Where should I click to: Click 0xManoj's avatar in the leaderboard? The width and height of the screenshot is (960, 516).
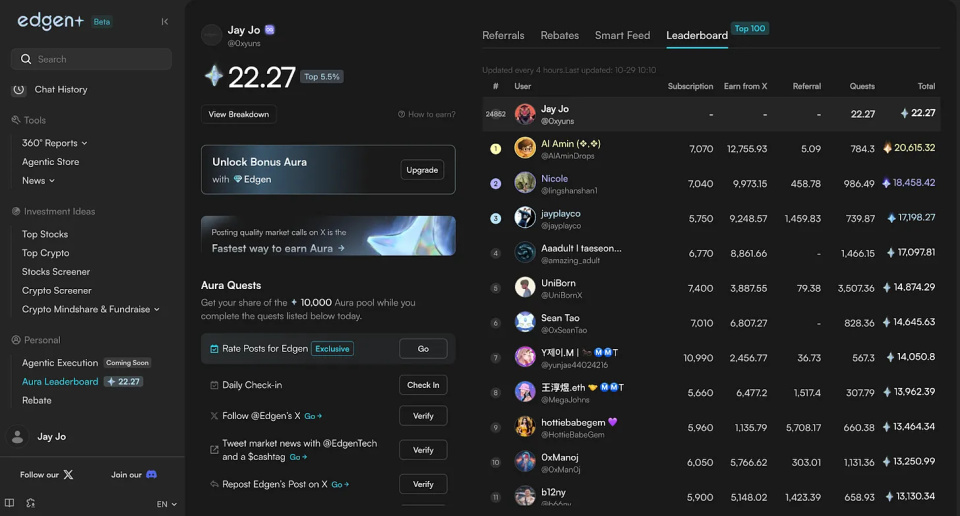pos(525,462)
